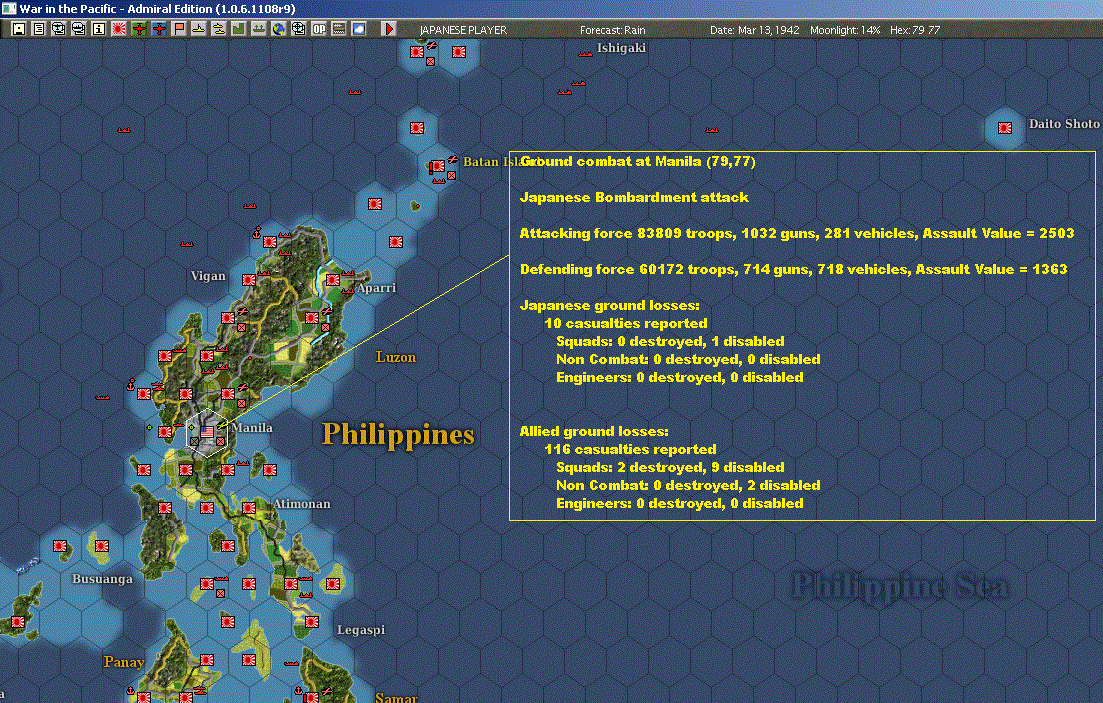Click the 'Allied ground losses:' line

(x=594, y=431)
